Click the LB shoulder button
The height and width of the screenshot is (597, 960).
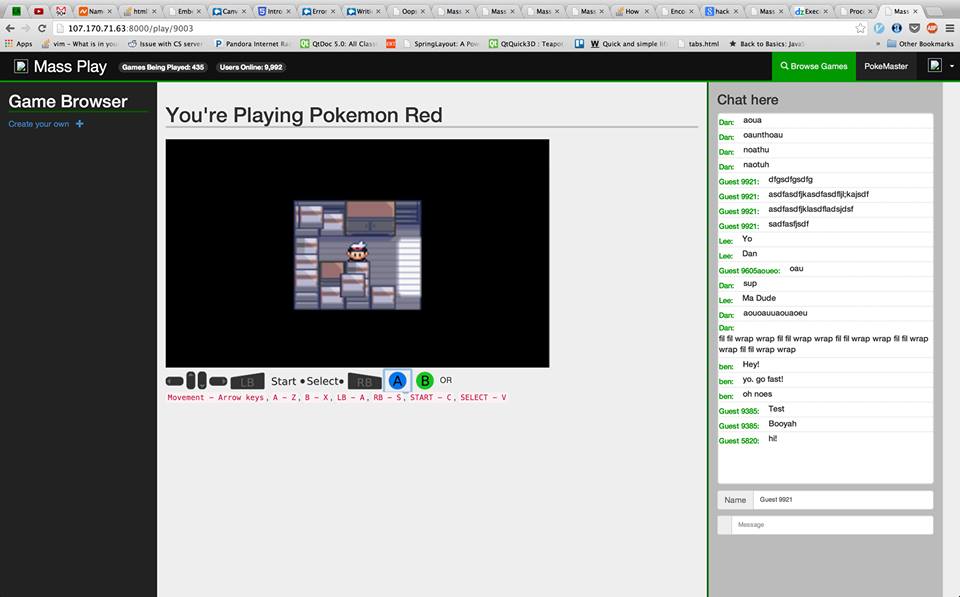[247, 381]
